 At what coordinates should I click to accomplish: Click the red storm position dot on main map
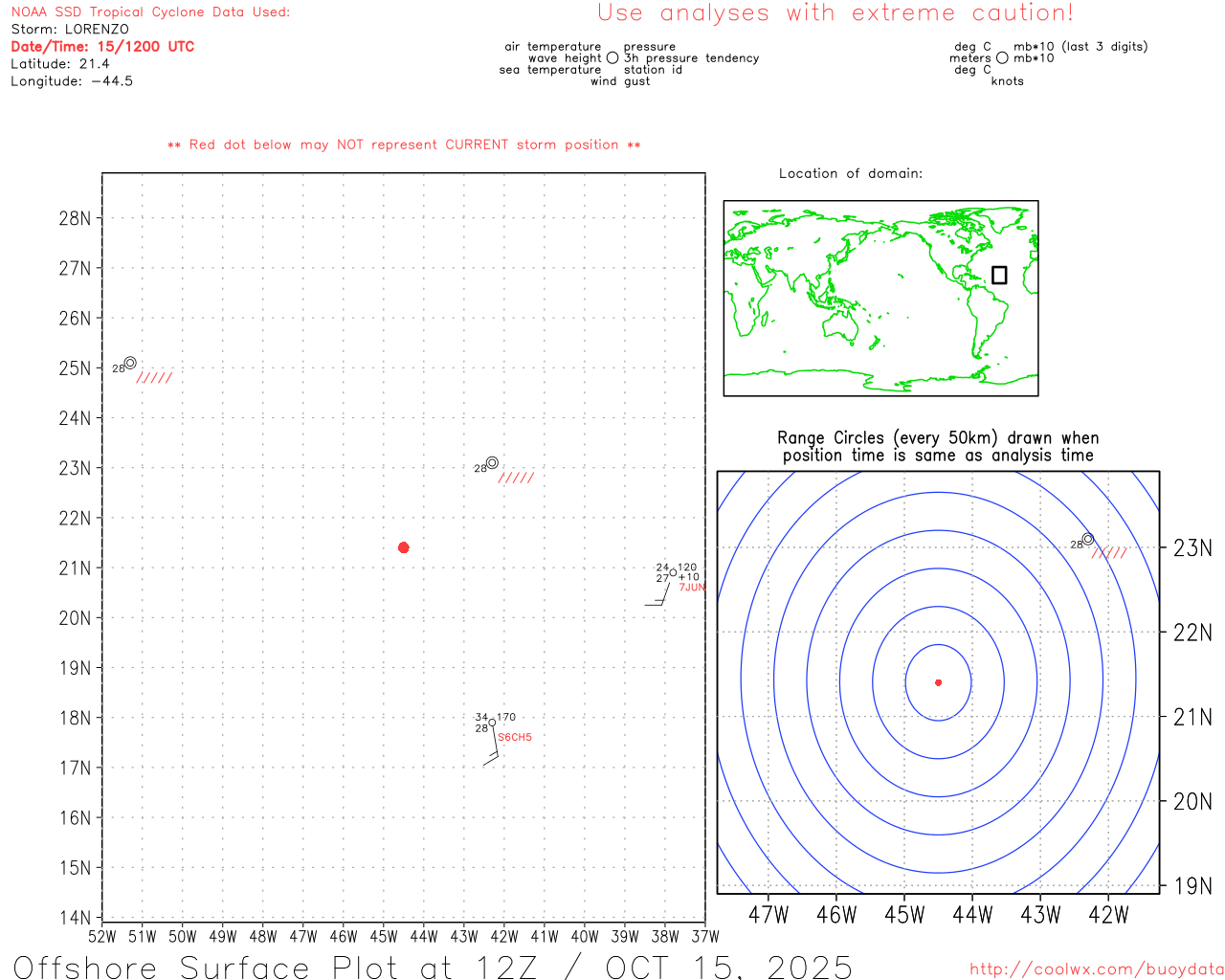tap(404, 547)
